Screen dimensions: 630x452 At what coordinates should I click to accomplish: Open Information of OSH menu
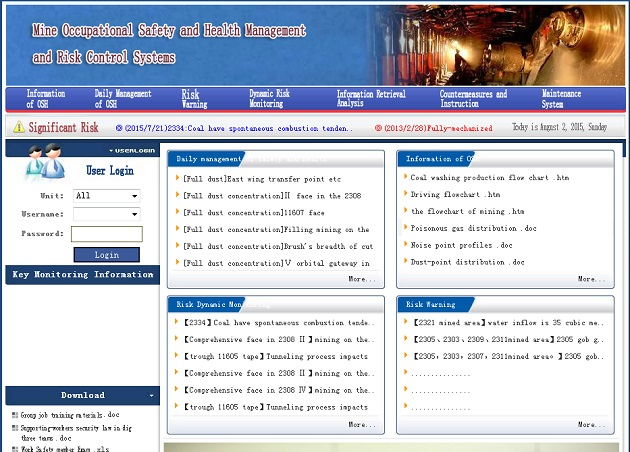(x=46, y=99)
